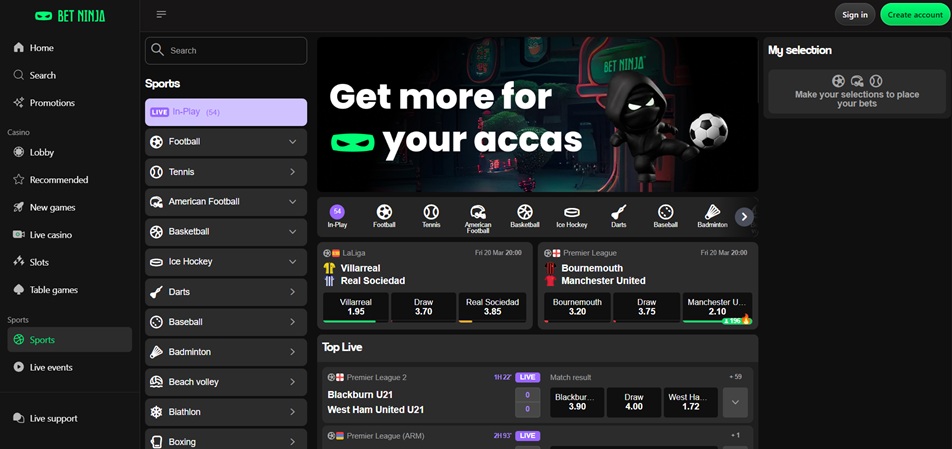Screen dimensions: 952x449
Task: Bet on Manchester United at 2.10
Action: pyautogui.click(x=717, y=307)
